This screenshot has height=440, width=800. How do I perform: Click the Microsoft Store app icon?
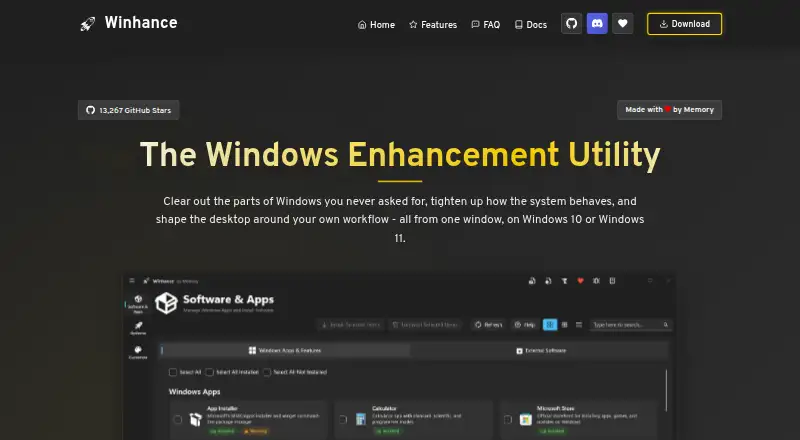pos(526,420)
